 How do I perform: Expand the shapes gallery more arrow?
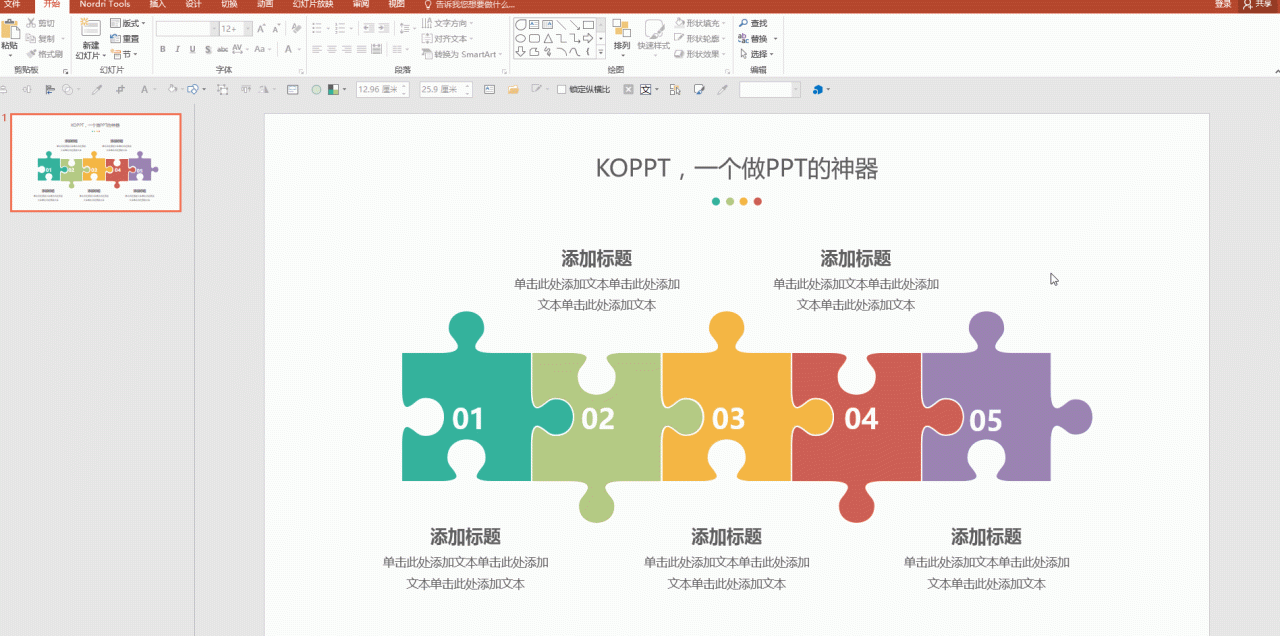[x=600, y=51]
